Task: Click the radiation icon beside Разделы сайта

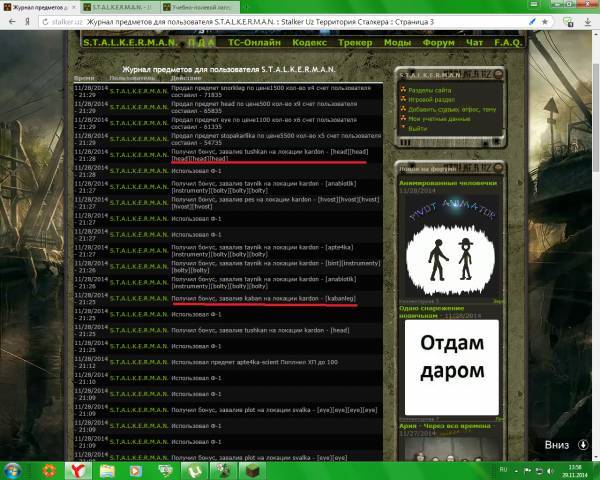Action: [402, 89]
